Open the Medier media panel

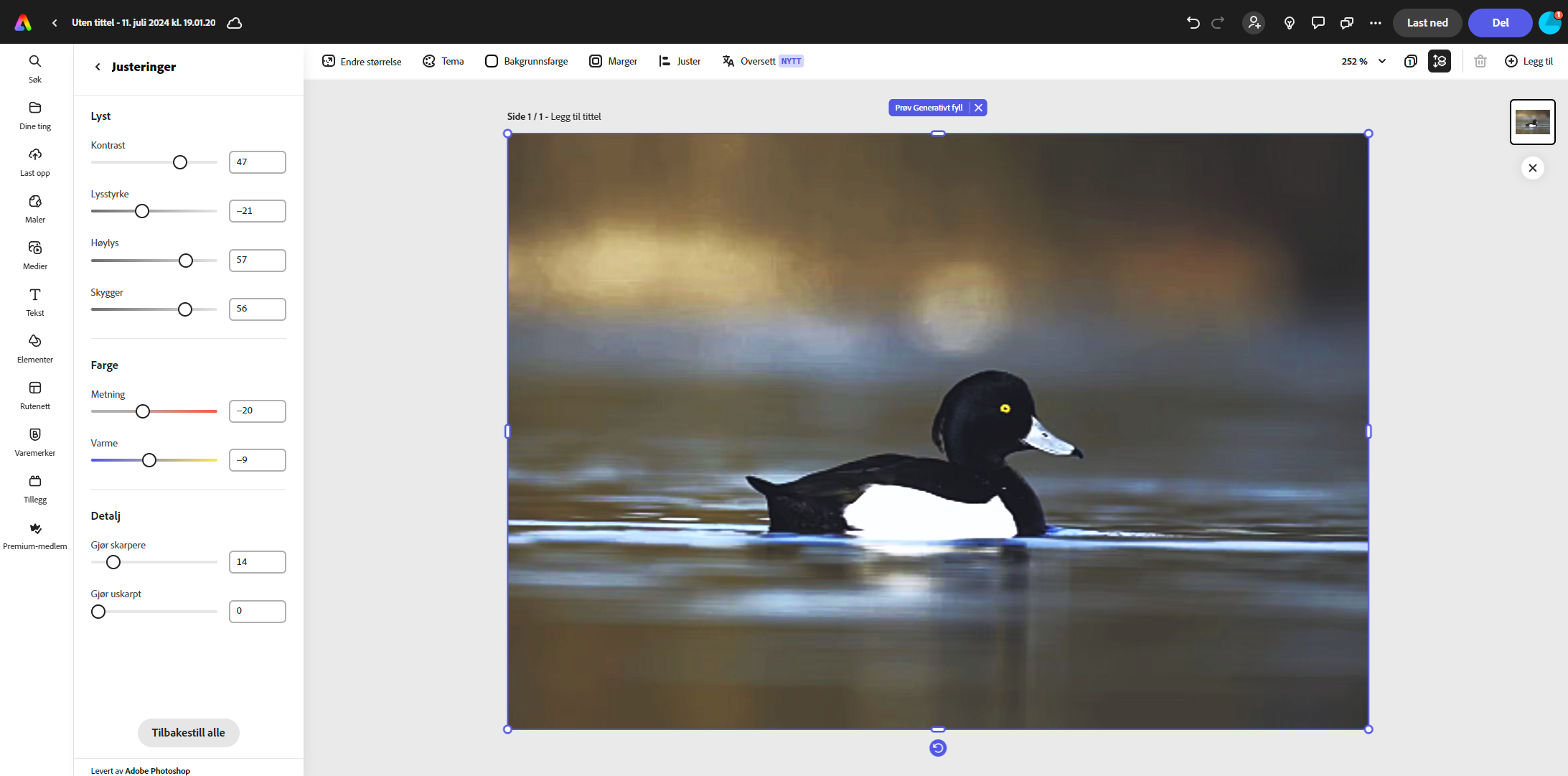[34, 248]
